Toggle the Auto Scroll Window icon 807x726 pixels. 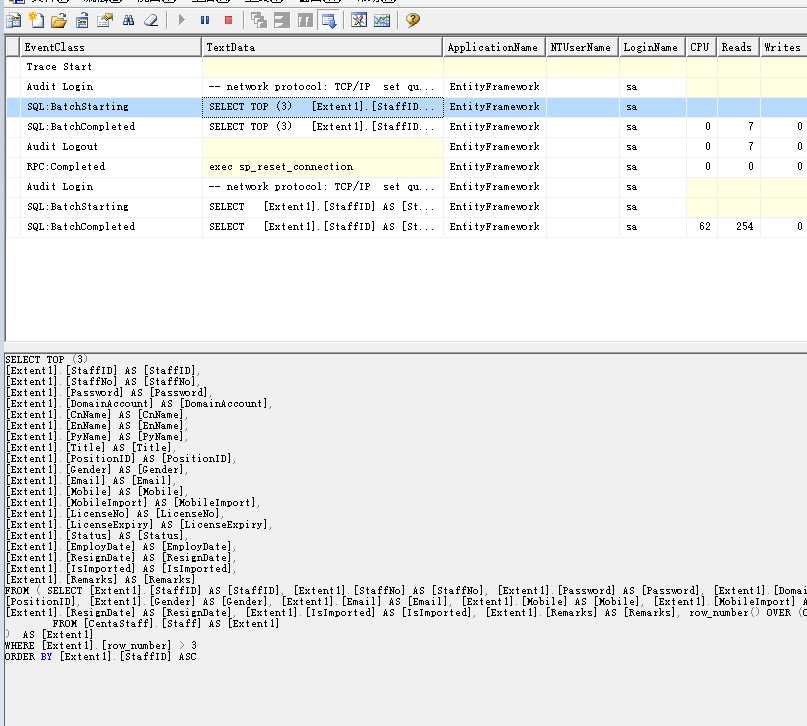[329, 21]
